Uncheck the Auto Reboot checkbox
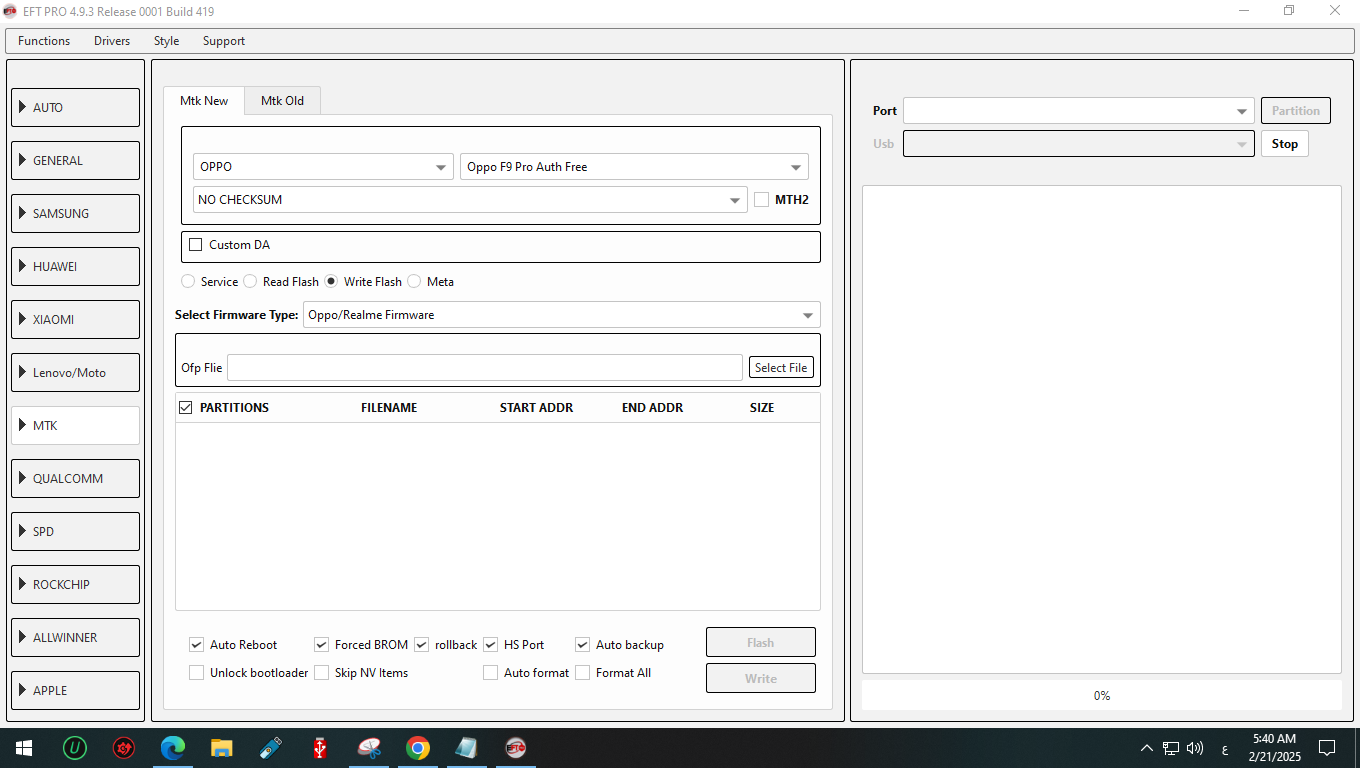 point(197,645)
